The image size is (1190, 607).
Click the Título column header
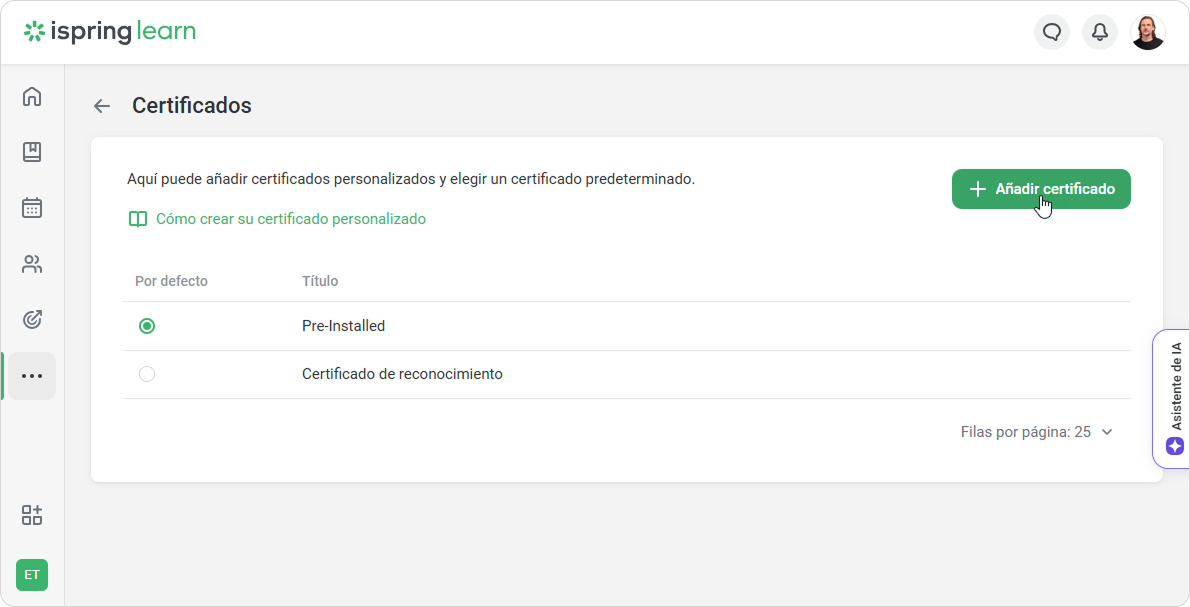pyautogui.click(x=320, y=281)
